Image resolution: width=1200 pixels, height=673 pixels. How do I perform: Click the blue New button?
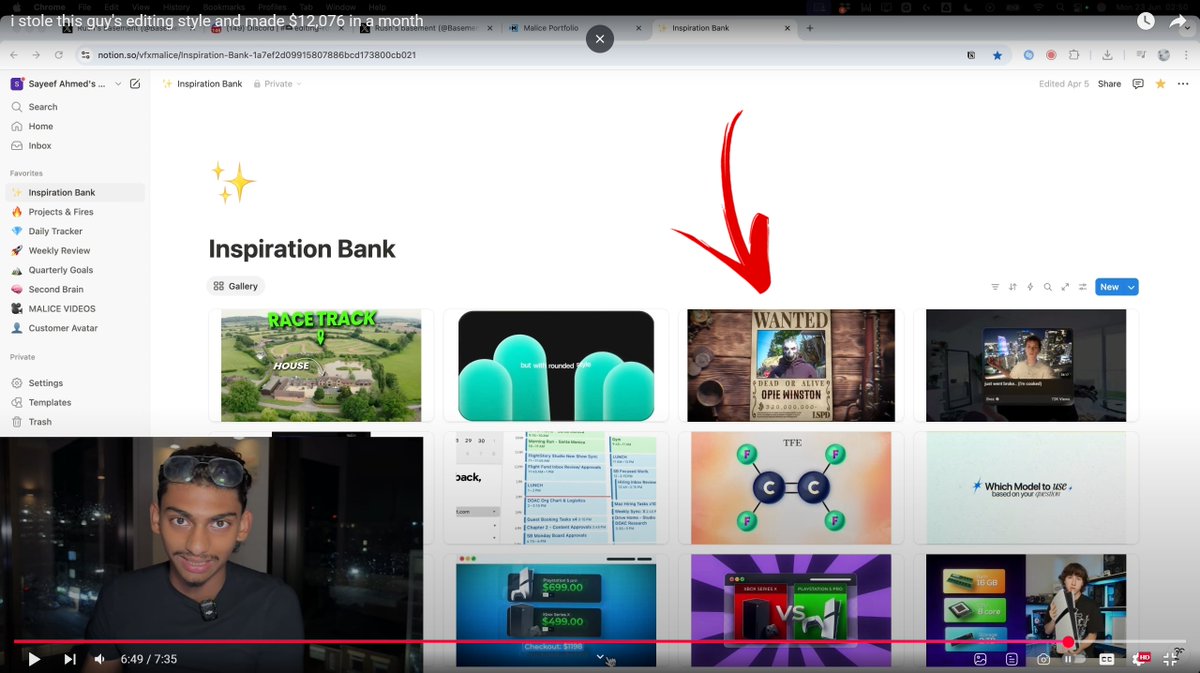coord(1109,287)
